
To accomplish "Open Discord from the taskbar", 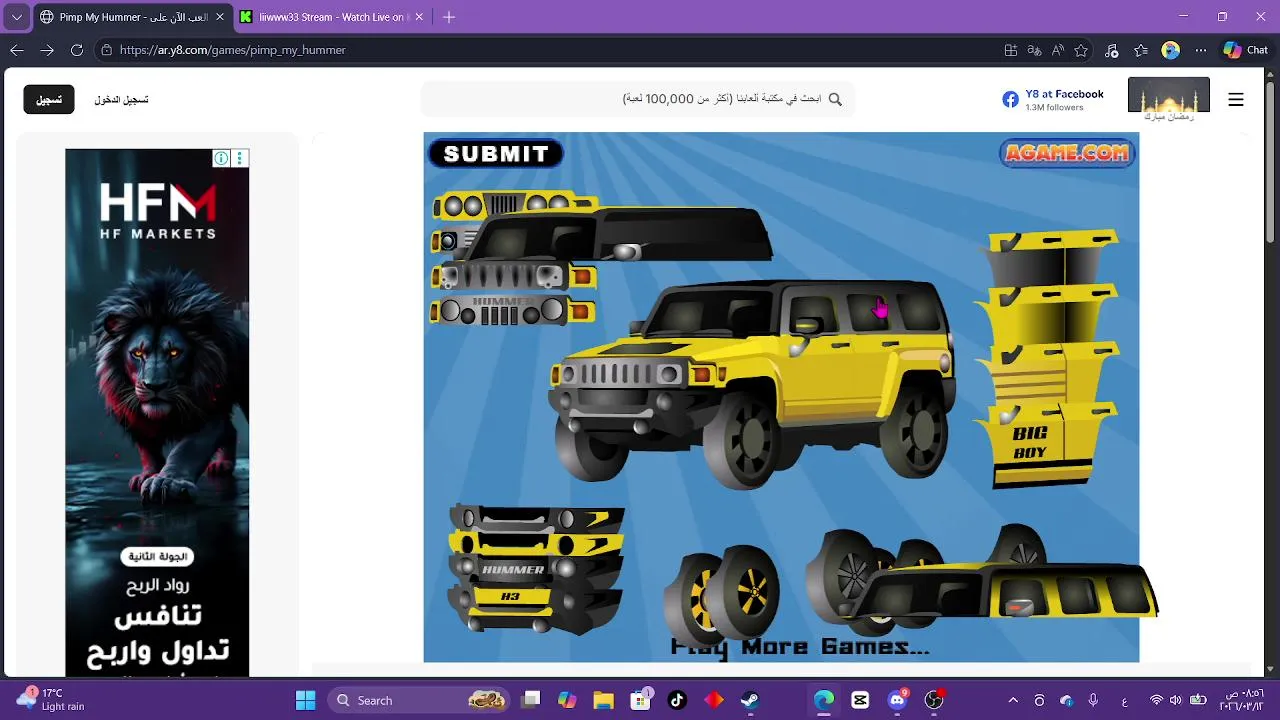I will point(898,700).
